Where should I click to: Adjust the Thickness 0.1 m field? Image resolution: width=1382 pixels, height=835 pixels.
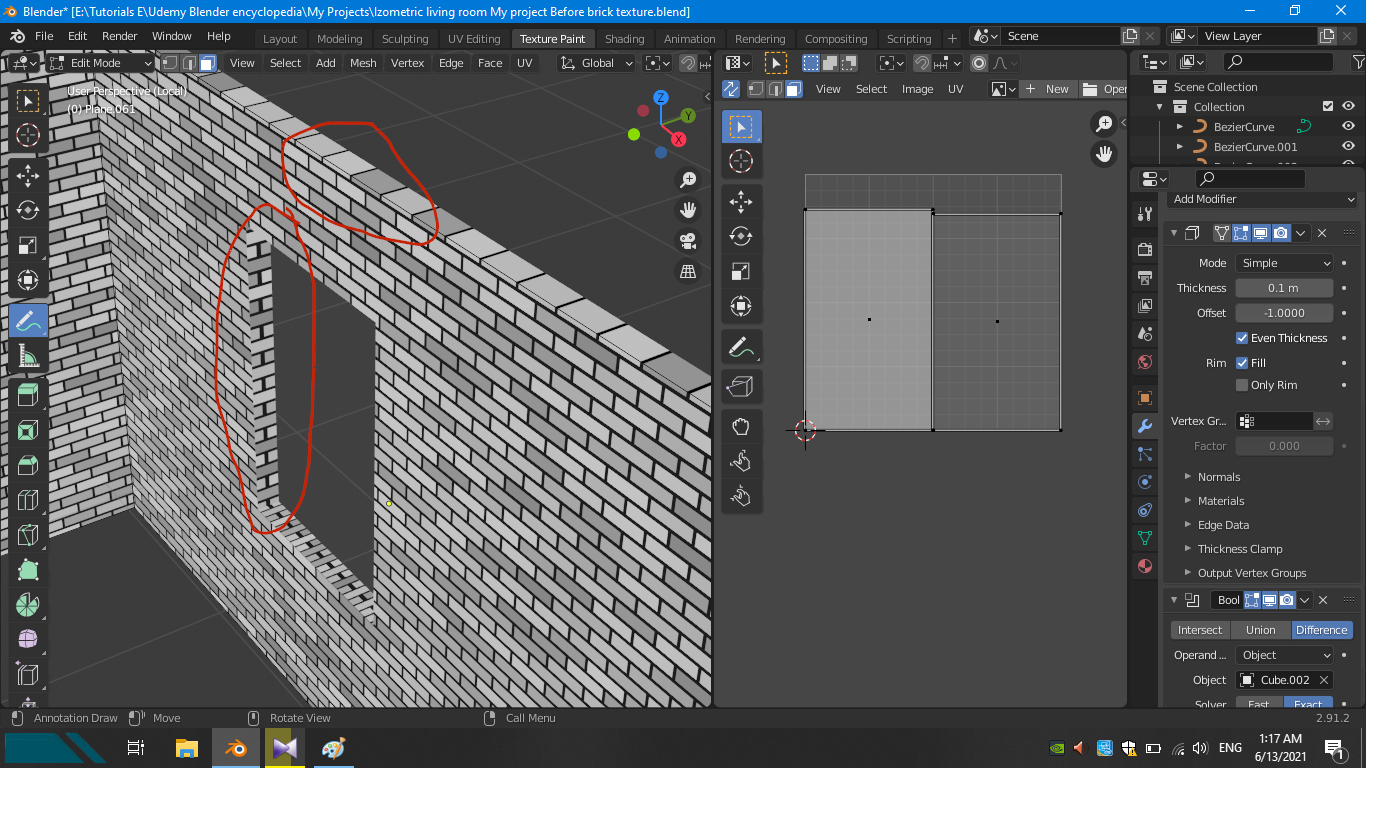point(1285,288)
